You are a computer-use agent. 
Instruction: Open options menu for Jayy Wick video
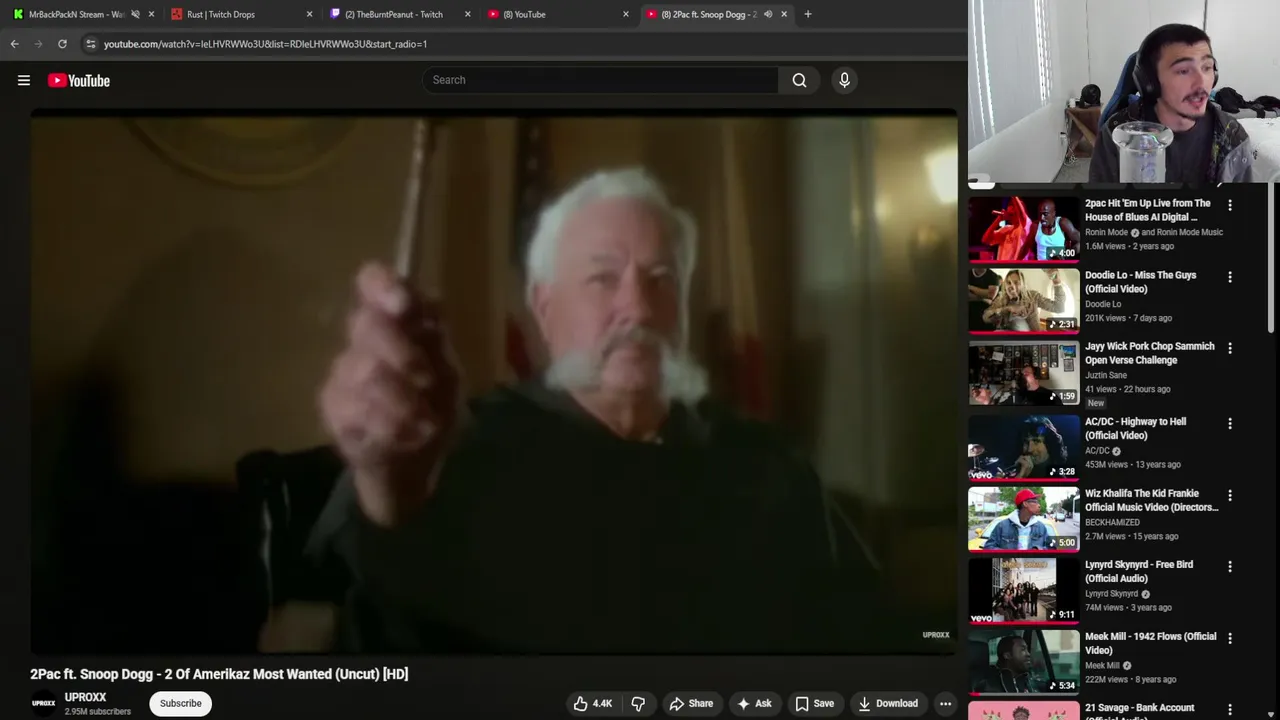coord(1230,348)
